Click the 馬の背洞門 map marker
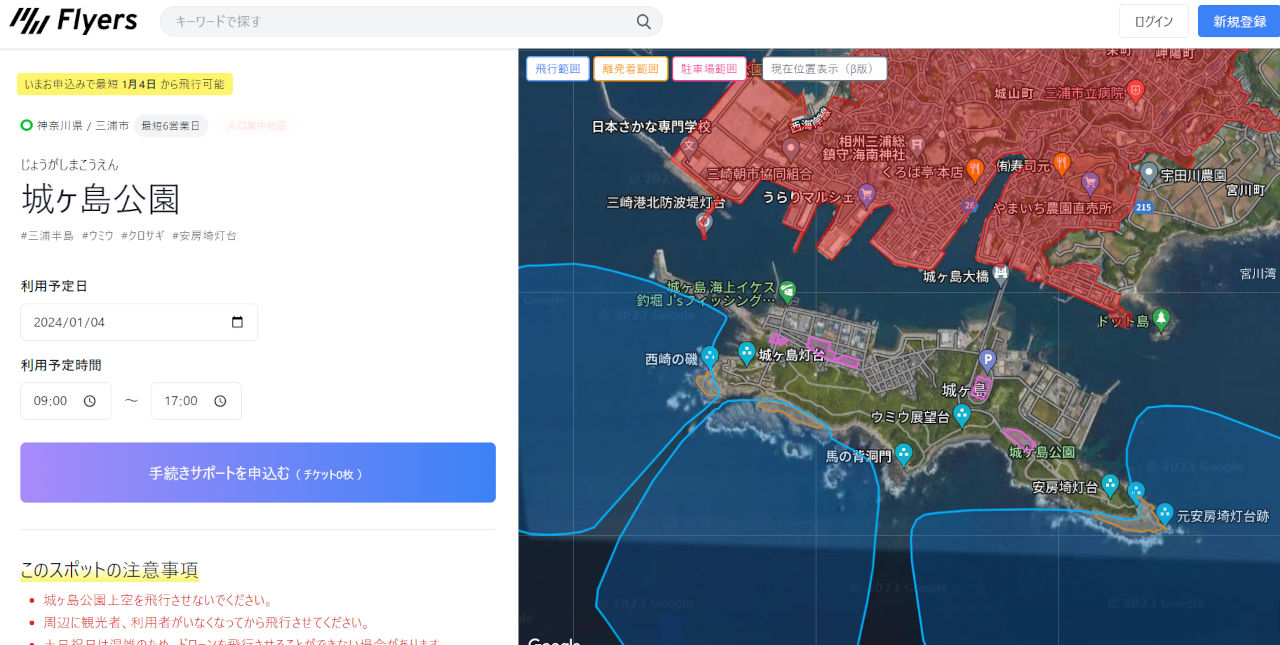This screenshot has height=645, width=1280. (x=903, y=454)
